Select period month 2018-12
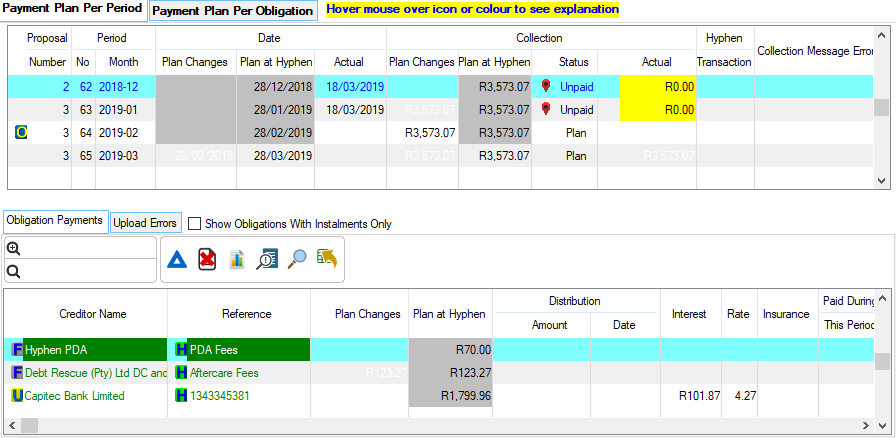Viewport: 896px width, 438px height. pos(118,87)
